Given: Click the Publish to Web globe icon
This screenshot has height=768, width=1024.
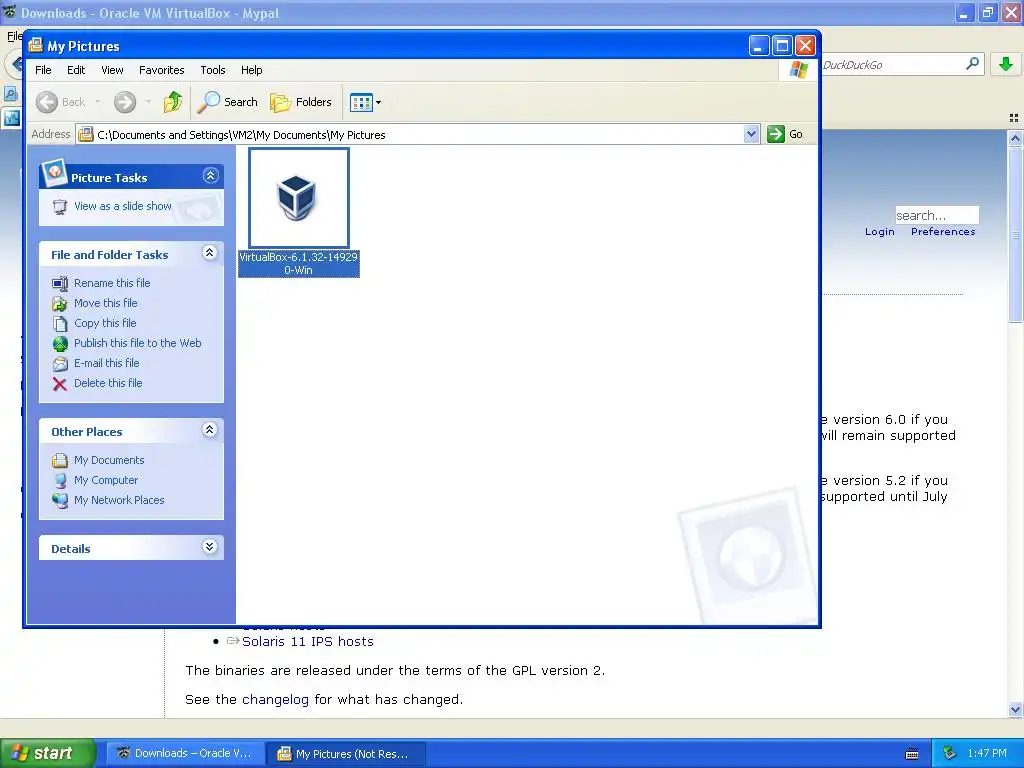Looking at the screenshot, I should click(59, 344).
